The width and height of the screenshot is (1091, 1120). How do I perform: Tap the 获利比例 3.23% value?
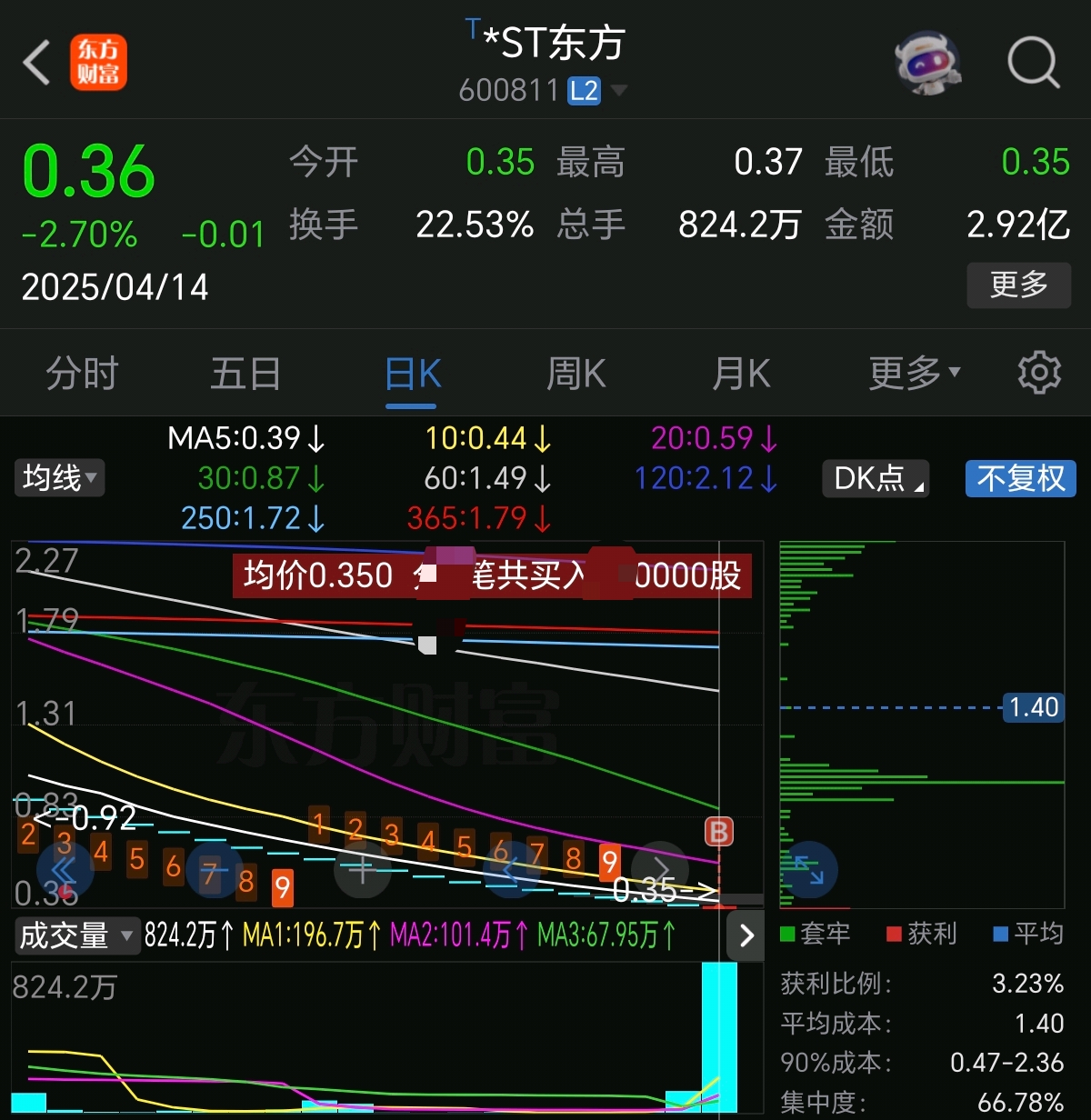click(1027, 984)
